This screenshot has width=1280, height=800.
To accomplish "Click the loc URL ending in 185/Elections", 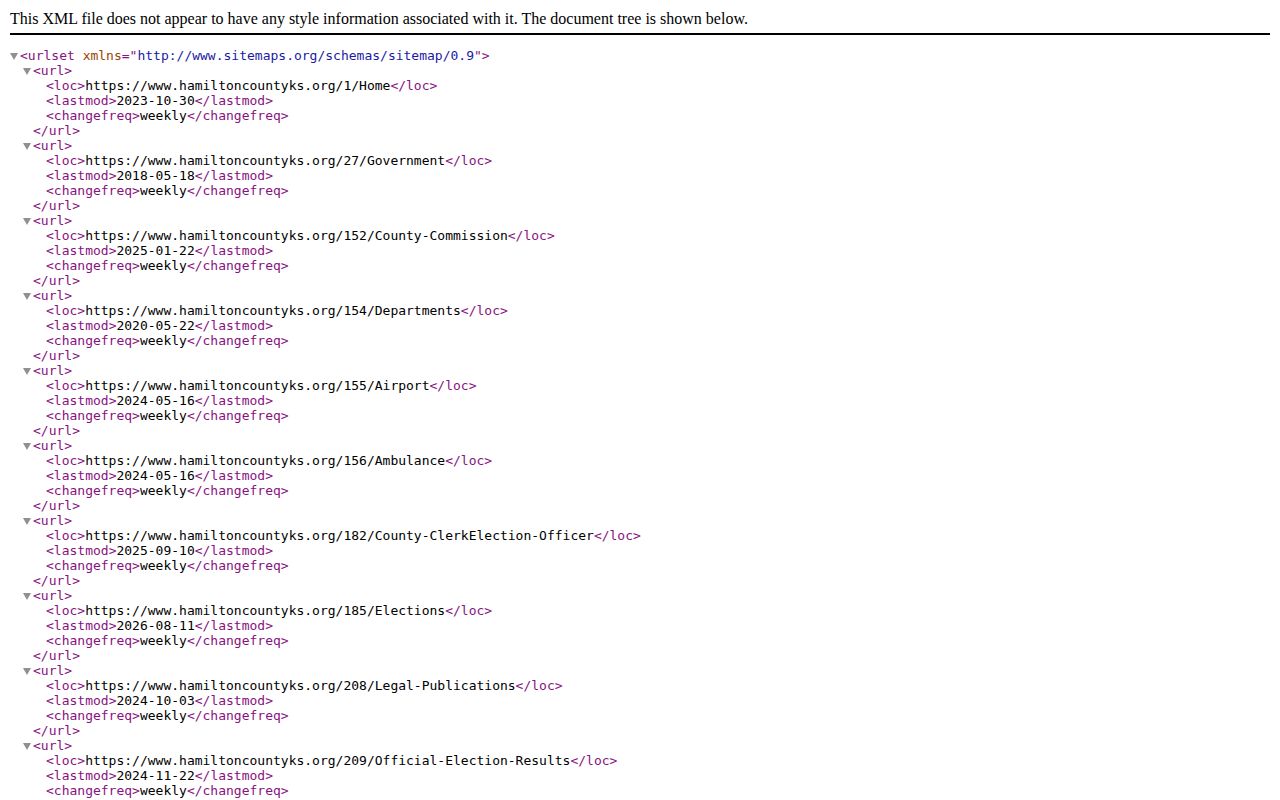I will 265,611.
